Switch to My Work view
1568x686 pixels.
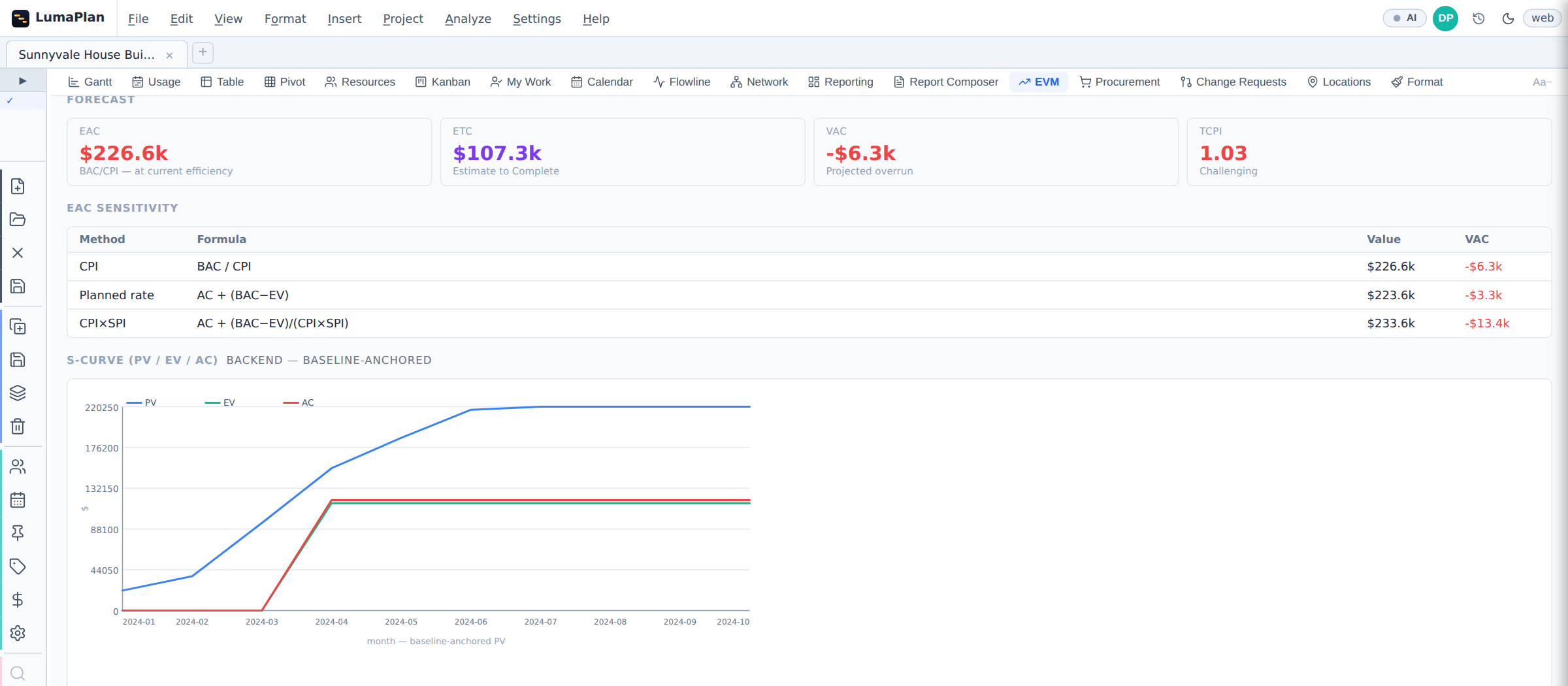pos(521,82)
